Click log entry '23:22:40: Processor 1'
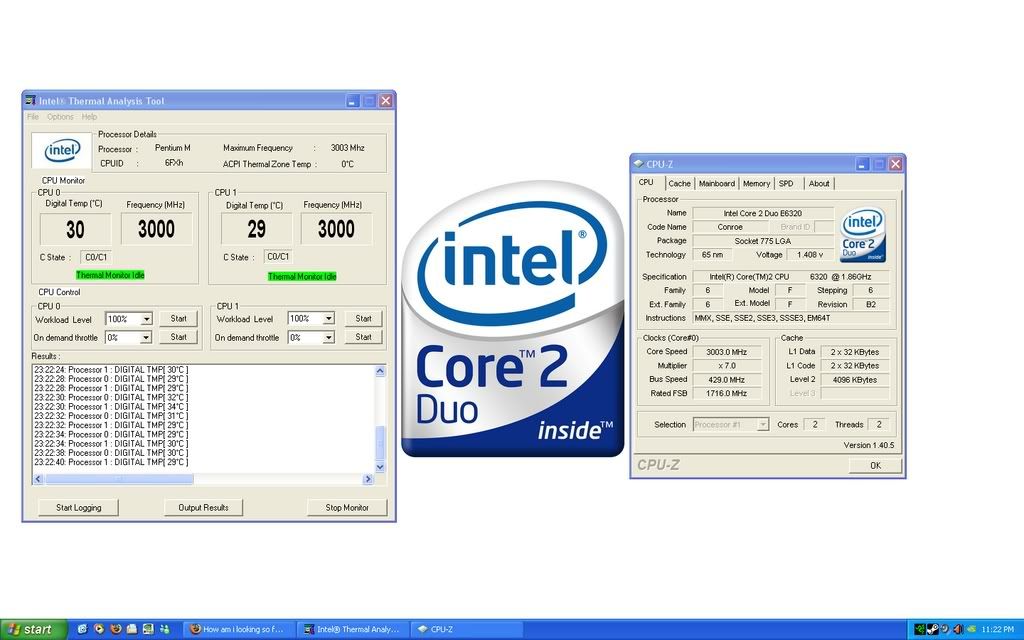 point(111,462)
